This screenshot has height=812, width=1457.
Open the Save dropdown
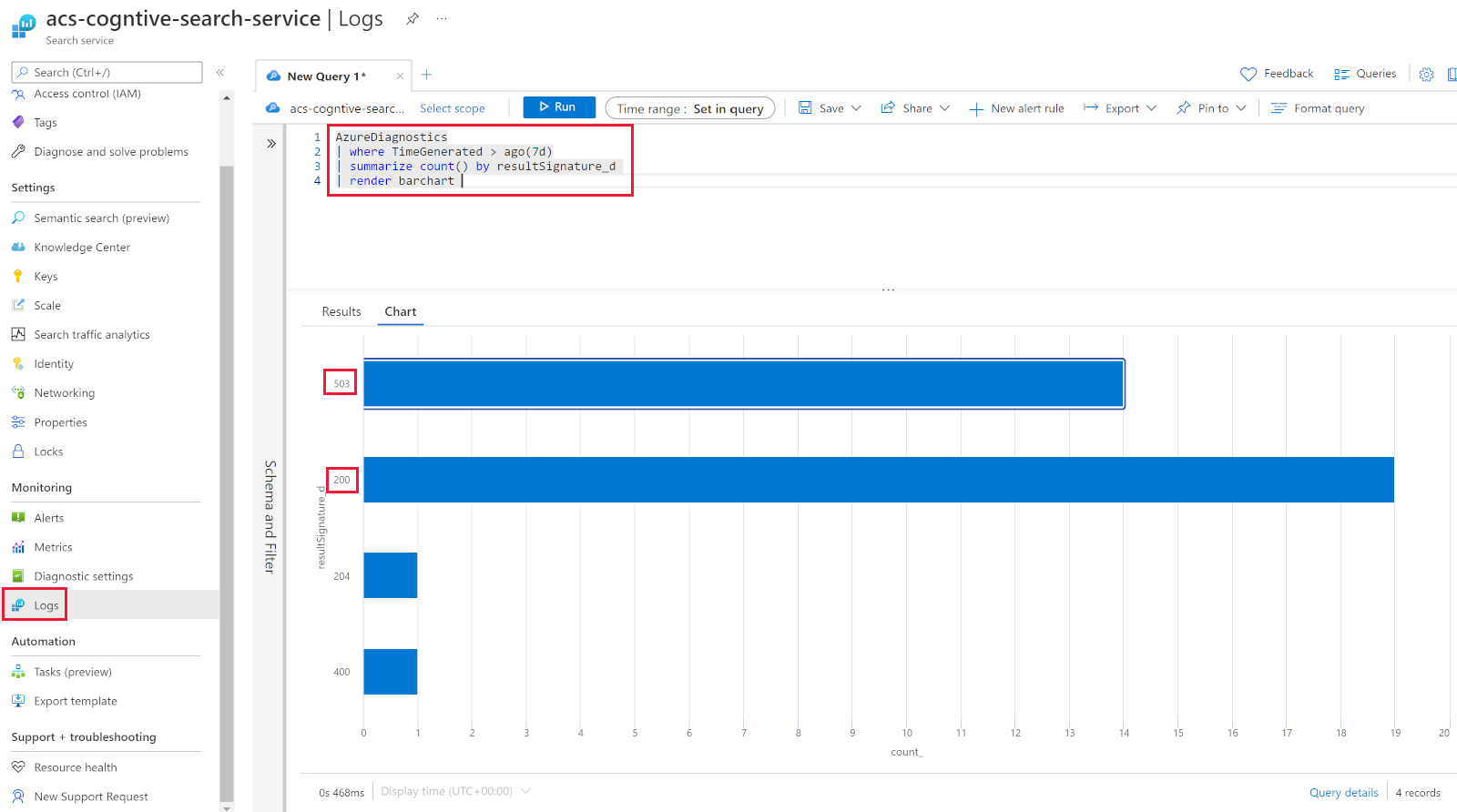point(830,108)
